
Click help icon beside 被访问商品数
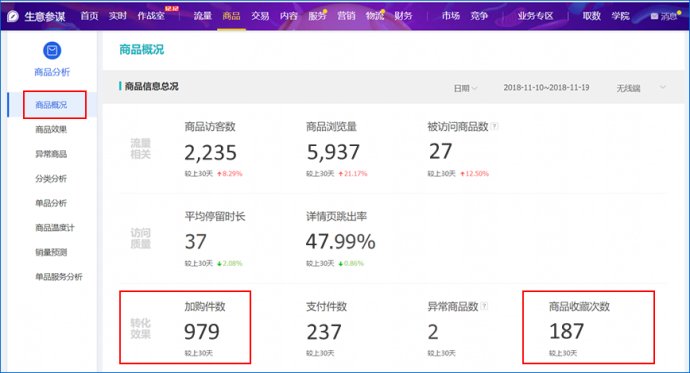[x=495, y=127]
